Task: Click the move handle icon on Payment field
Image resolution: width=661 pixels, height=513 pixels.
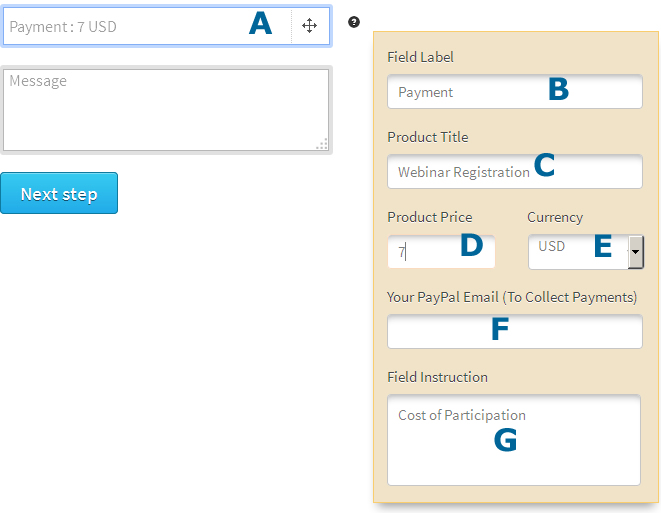Action: (309, 26)
